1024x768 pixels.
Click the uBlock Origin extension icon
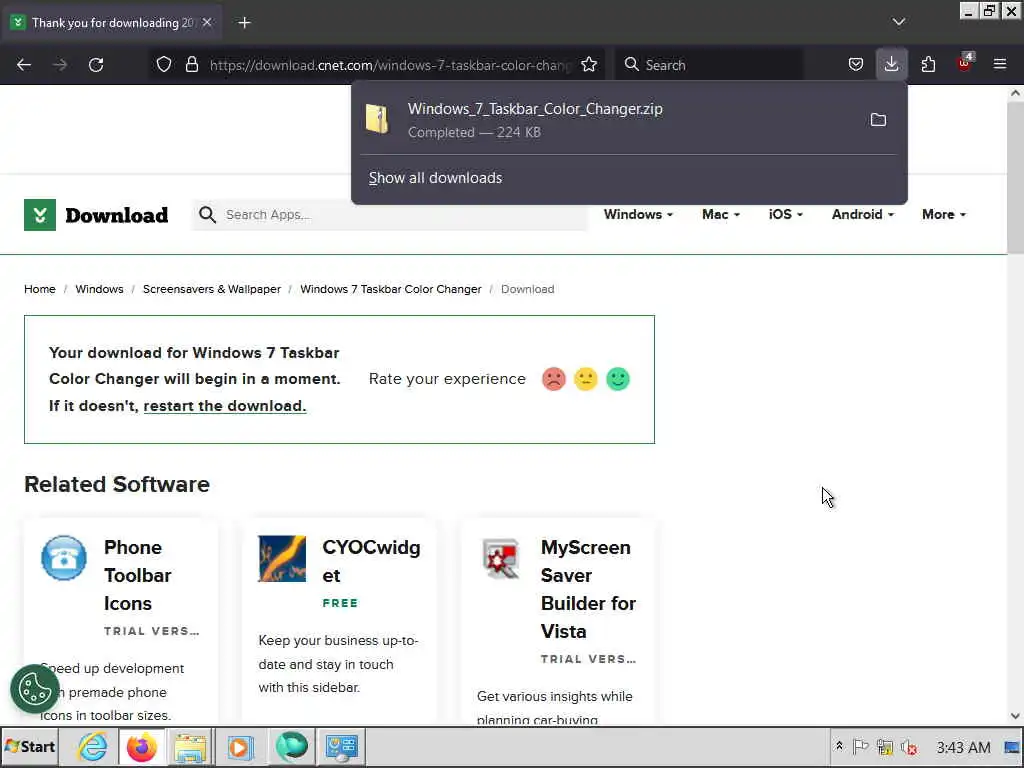(x=965, y=63)
